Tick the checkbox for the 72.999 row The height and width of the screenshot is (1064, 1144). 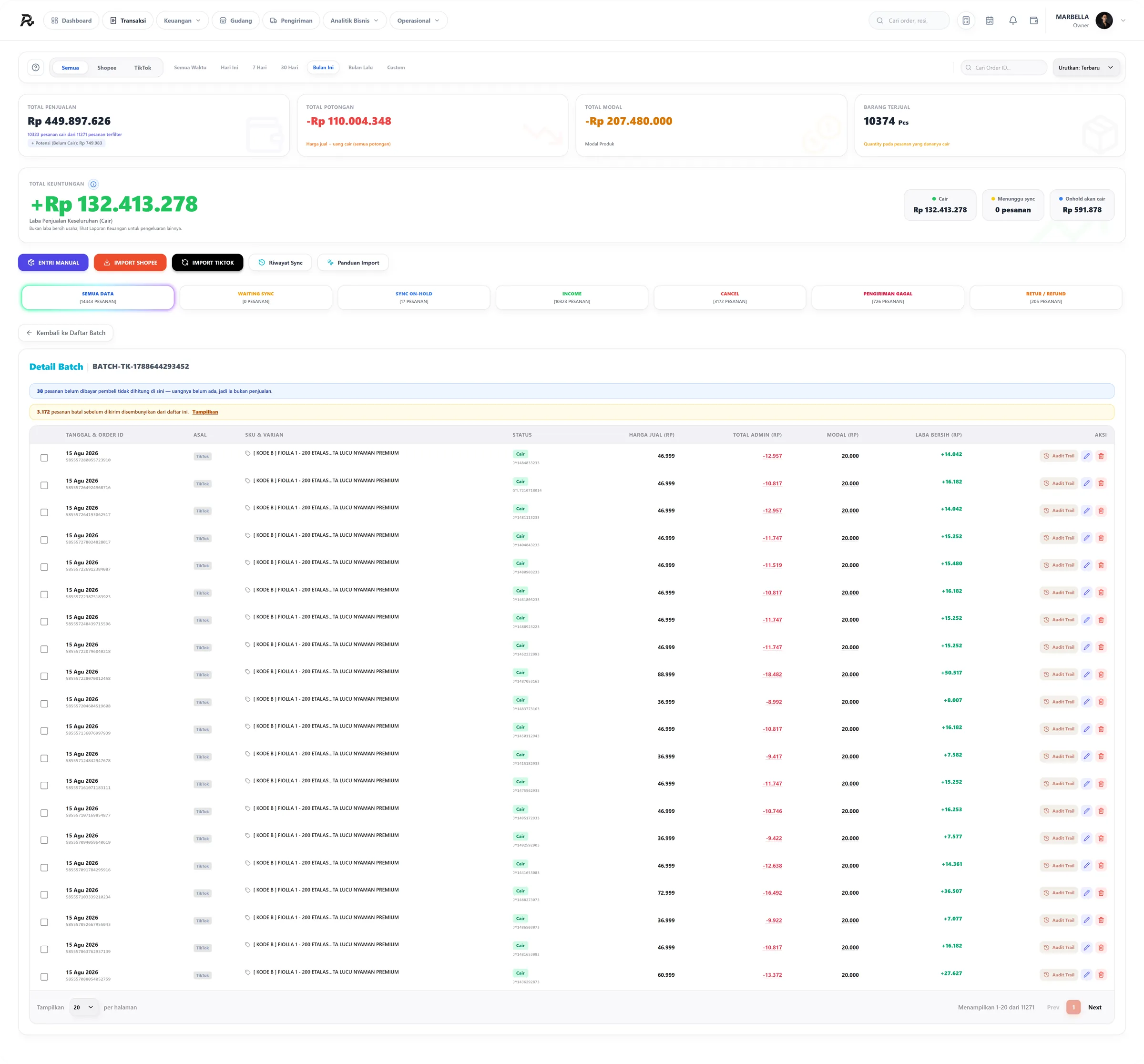point(44,895)
